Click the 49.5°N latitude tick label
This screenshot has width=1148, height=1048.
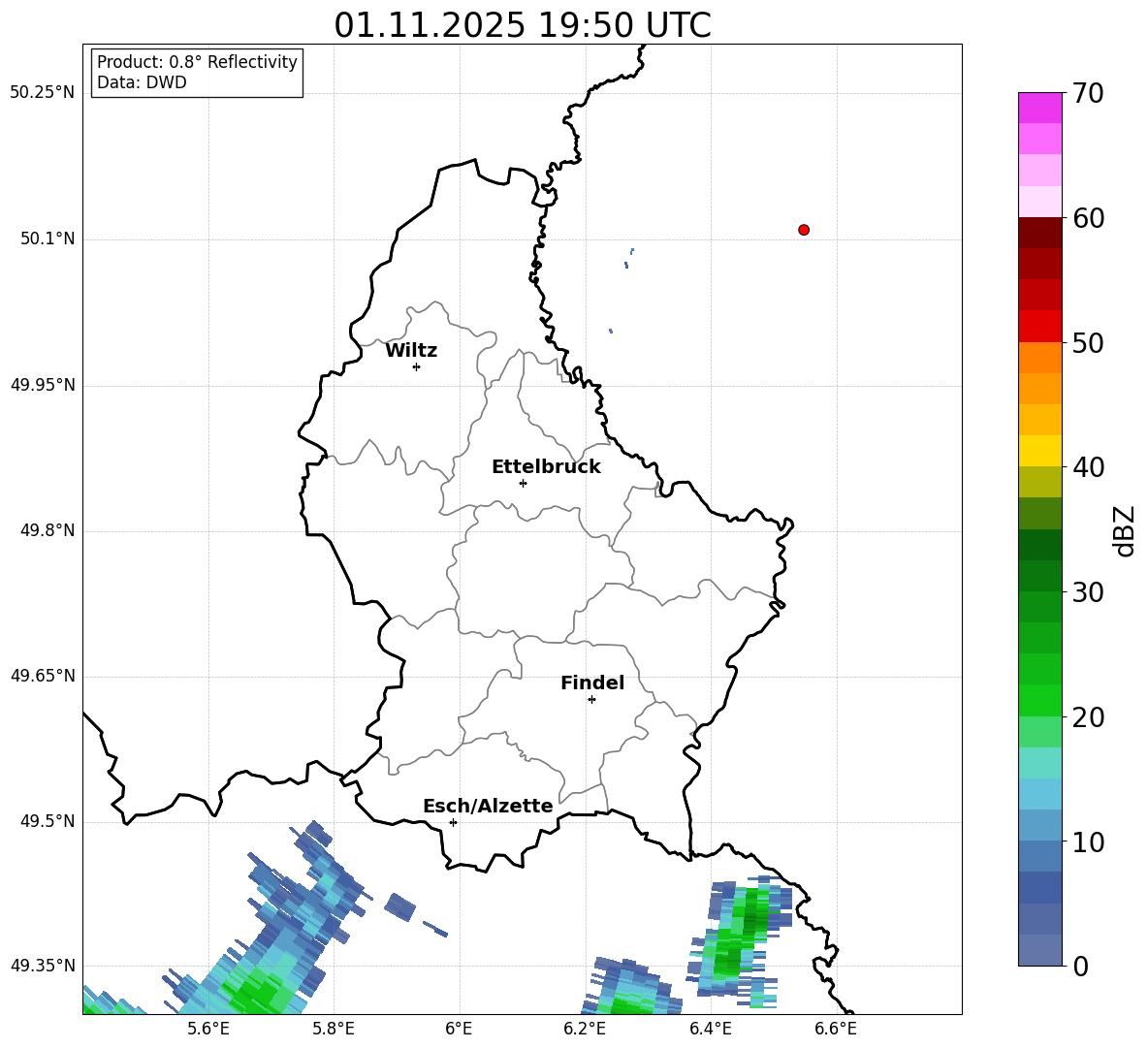click(x=48, y=821)
